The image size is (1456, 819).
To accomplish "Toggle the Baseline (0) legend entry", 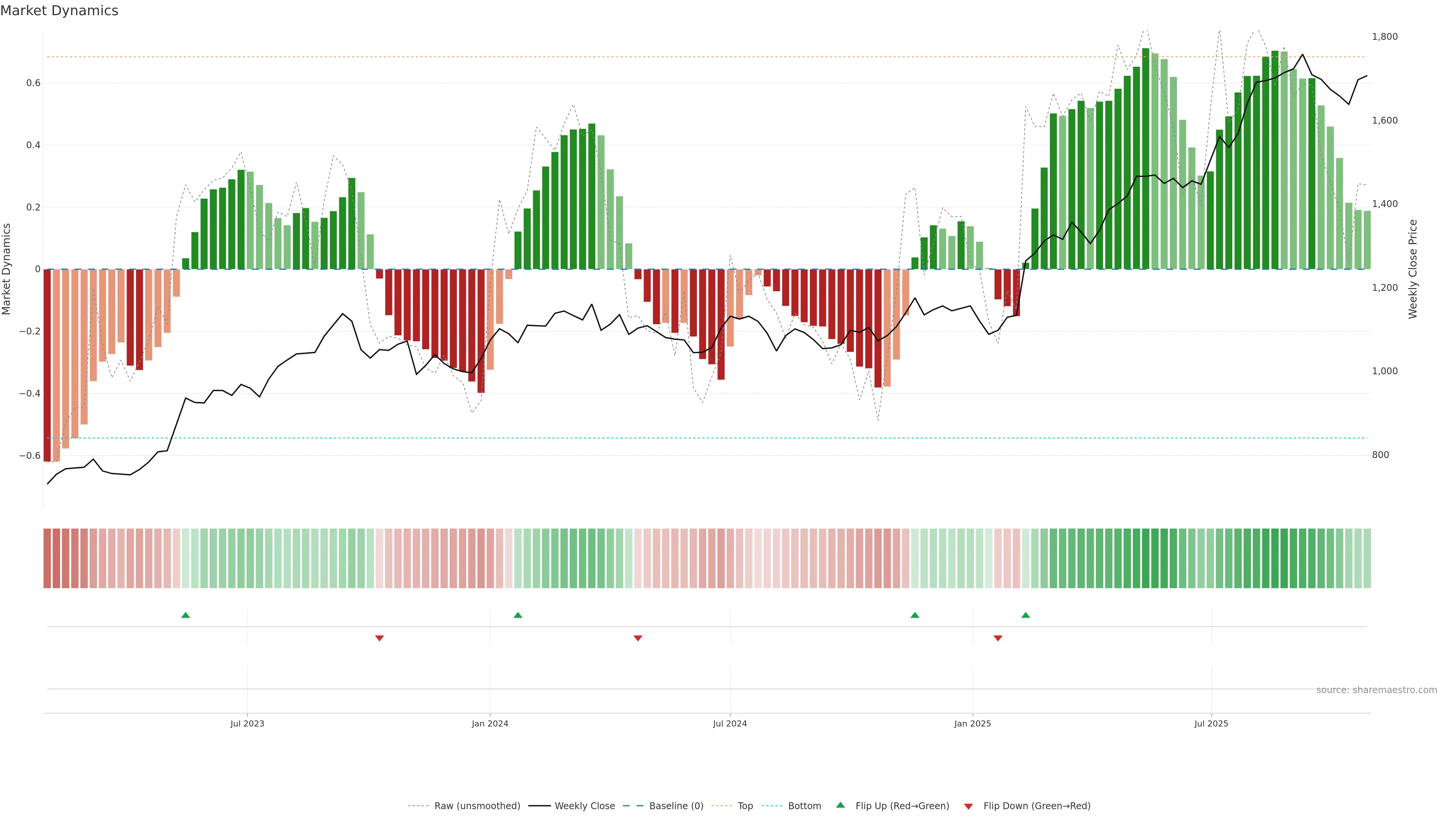I will (x=676, y=806).
